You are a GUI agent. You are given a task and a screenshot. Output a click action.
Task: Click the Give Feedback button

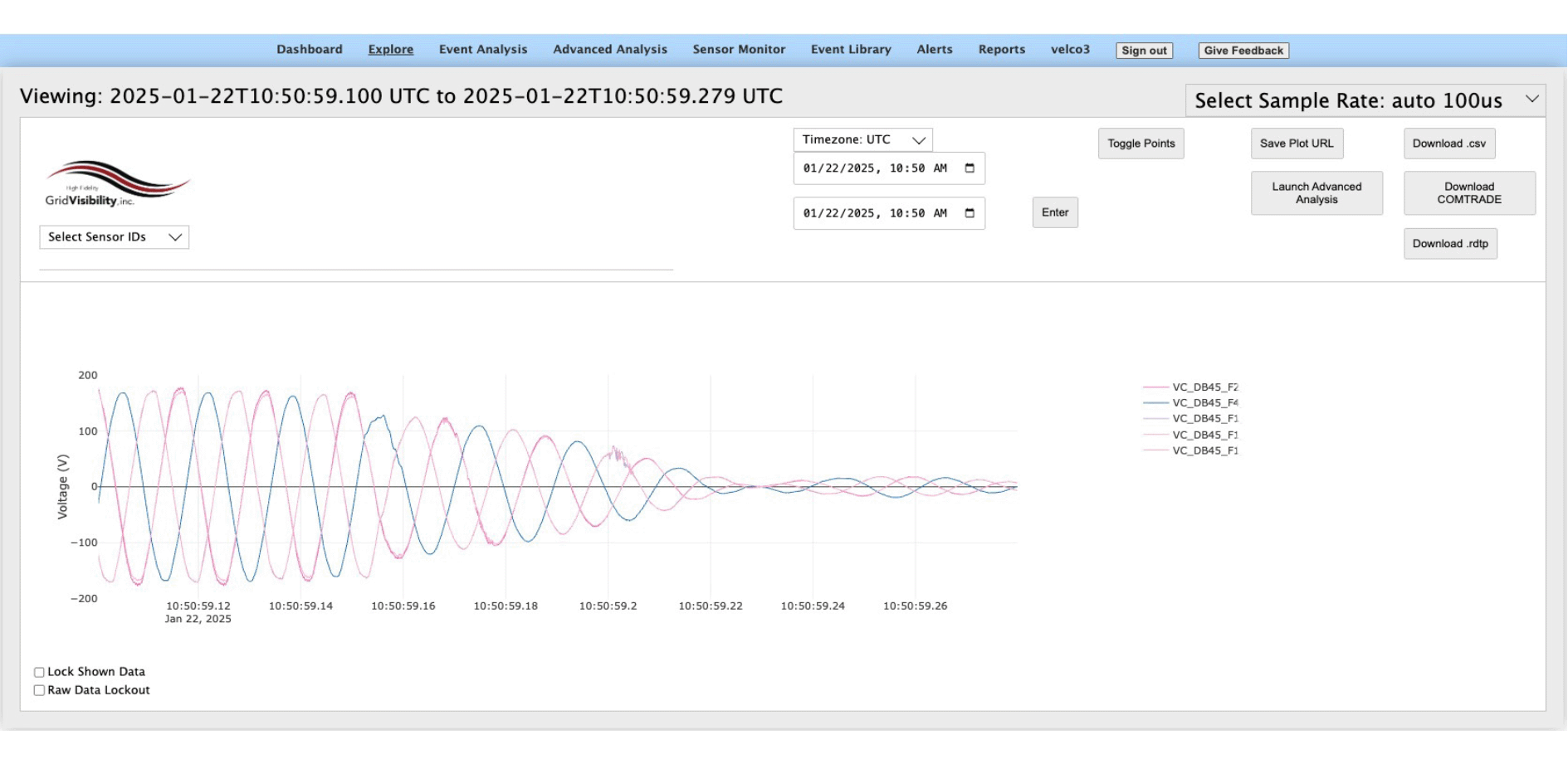1243,51
